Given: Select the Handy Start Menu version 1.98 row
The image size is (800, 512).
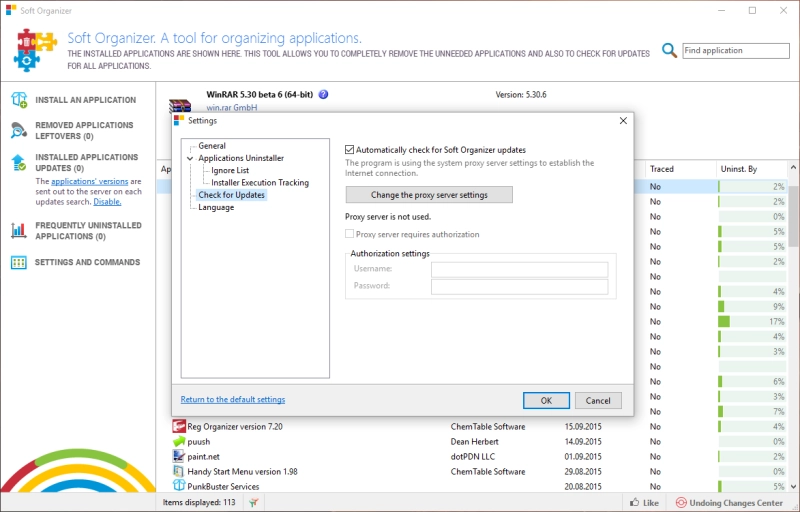Looking at the screenshot, I should click(472, 471).
